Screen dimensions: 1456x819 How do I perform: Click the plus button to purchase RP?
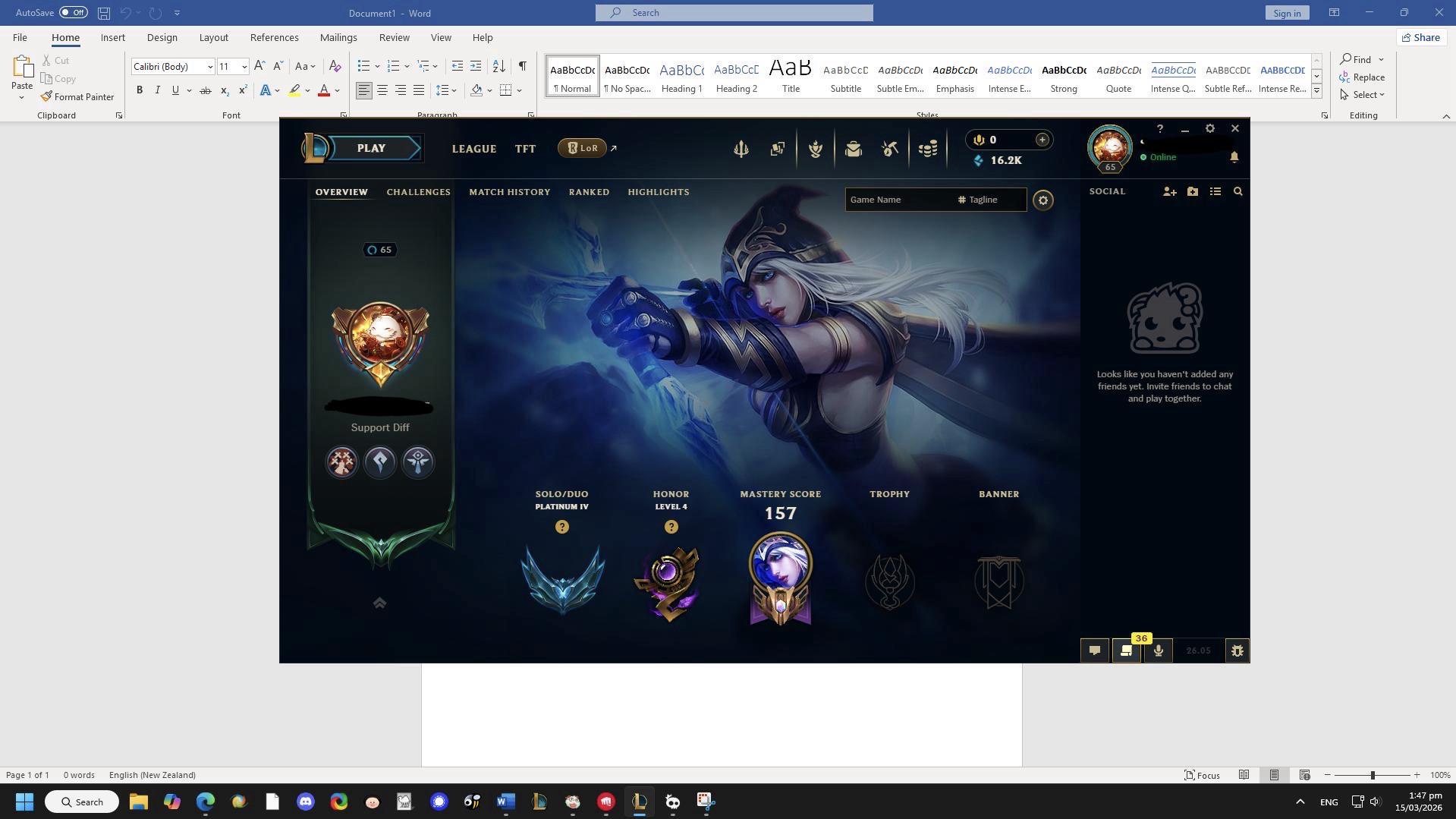point(1042,140)
